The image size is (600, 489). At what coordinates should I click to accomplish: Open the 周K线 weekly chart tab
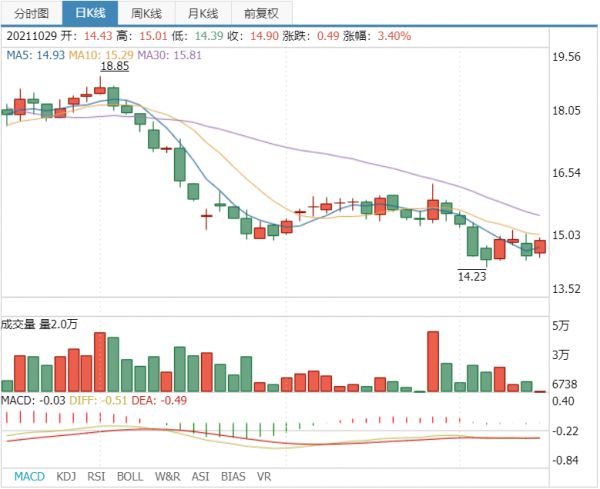(147, 13)
